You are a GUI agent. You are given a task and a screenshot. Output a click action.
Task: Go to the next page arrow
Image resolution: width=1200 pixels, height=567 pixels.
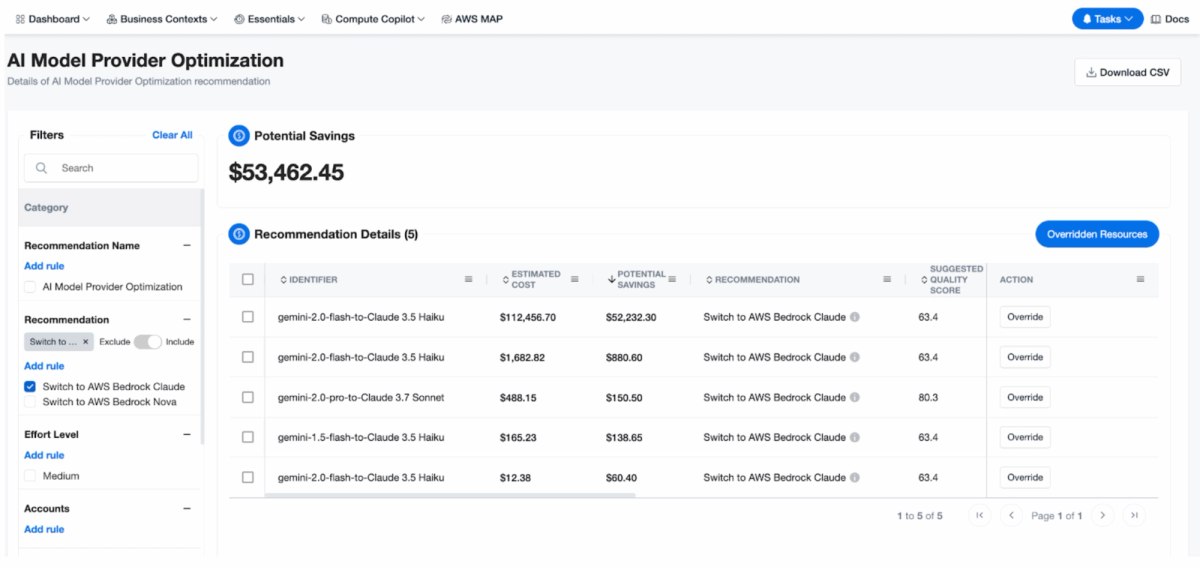pyautogui.click(x=1102, y=515)
